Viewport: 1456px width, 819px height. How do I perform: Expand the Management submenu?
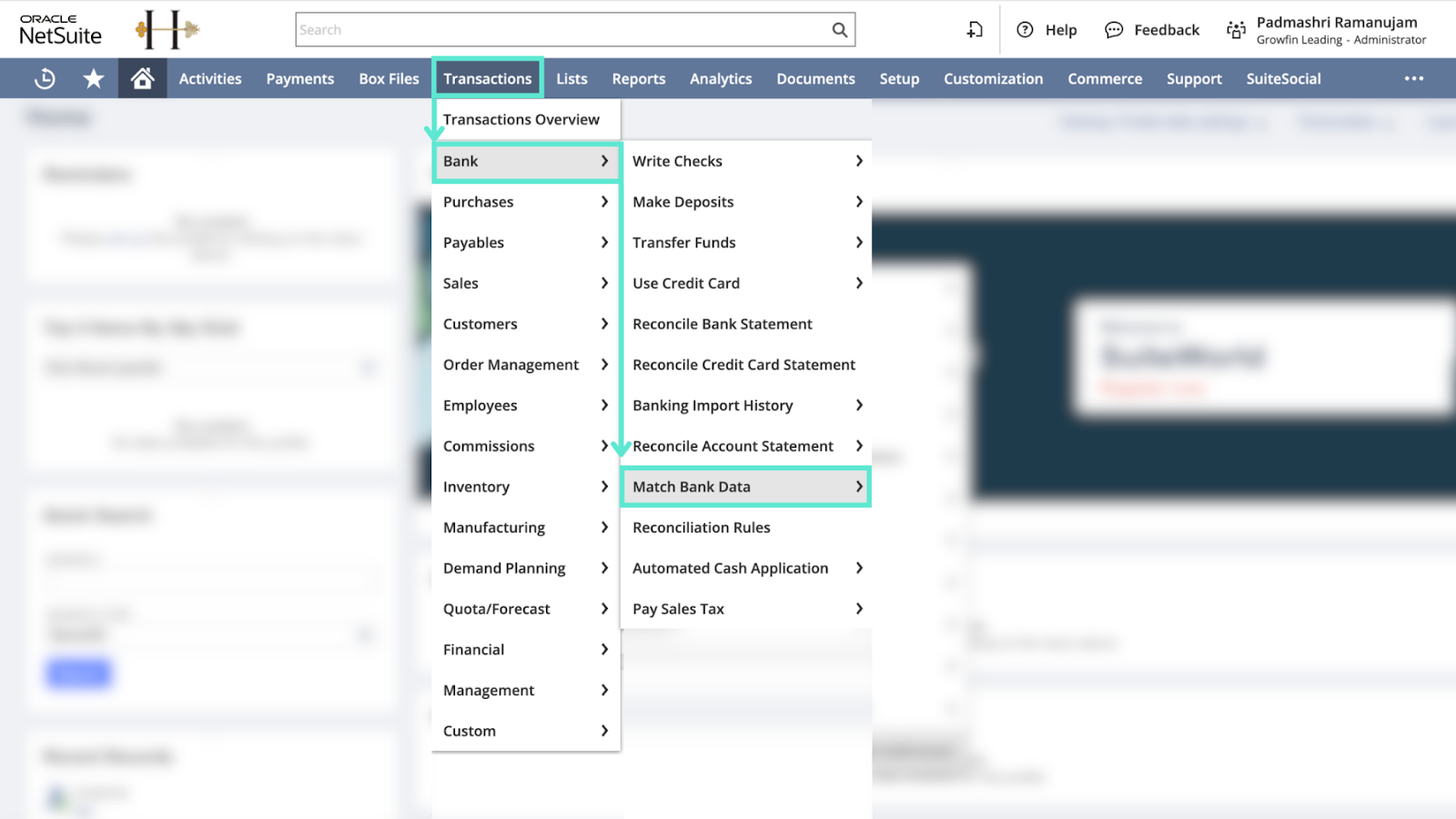click(x=526, y=691)
